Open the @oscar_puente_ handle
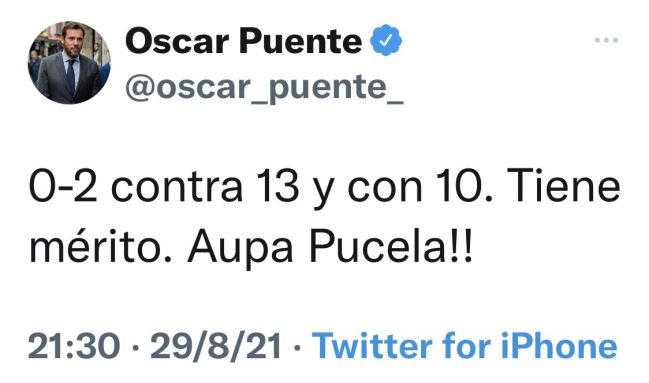 point(264,87)
